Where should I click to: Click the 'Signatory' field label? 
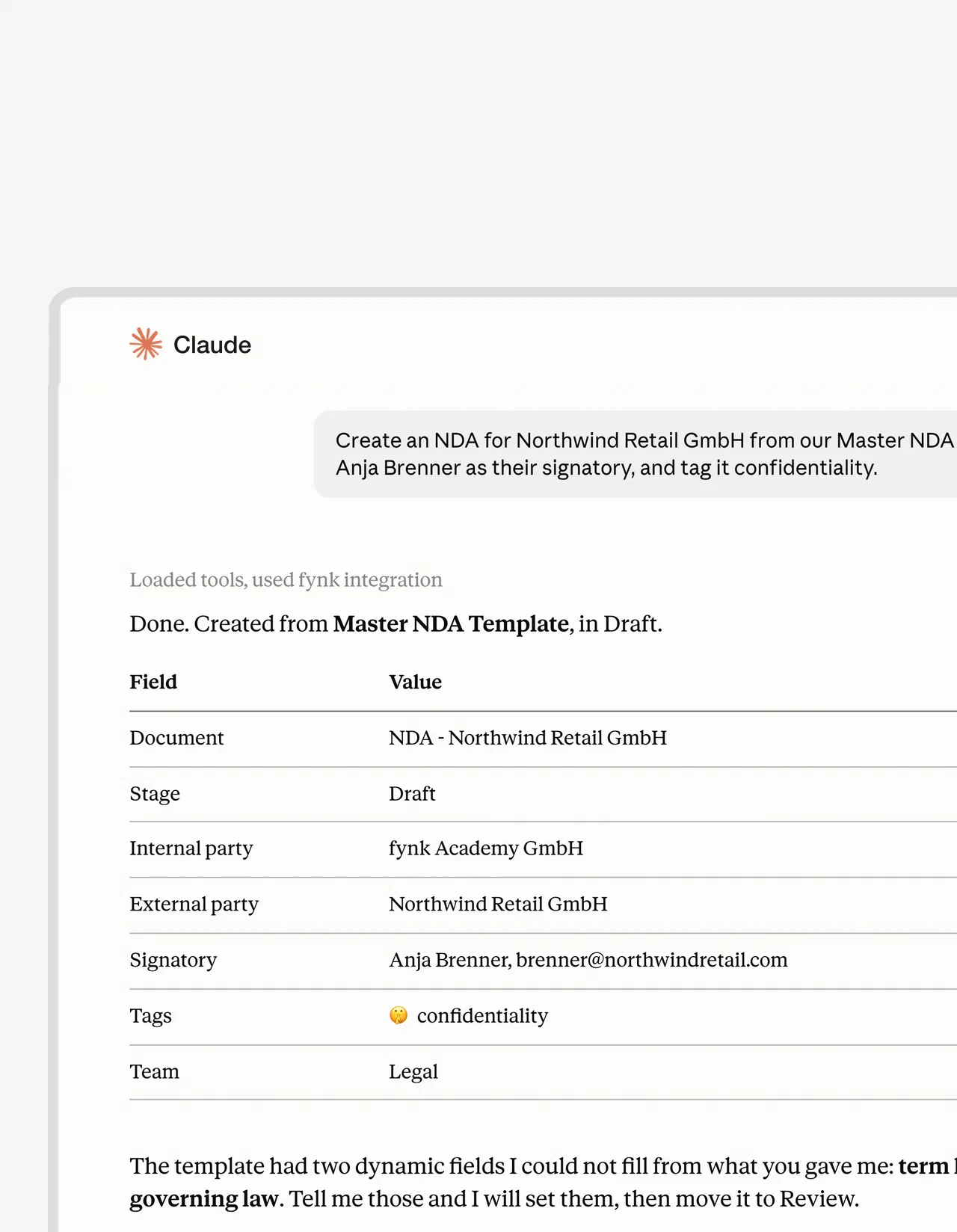click(x=173, y=960)
